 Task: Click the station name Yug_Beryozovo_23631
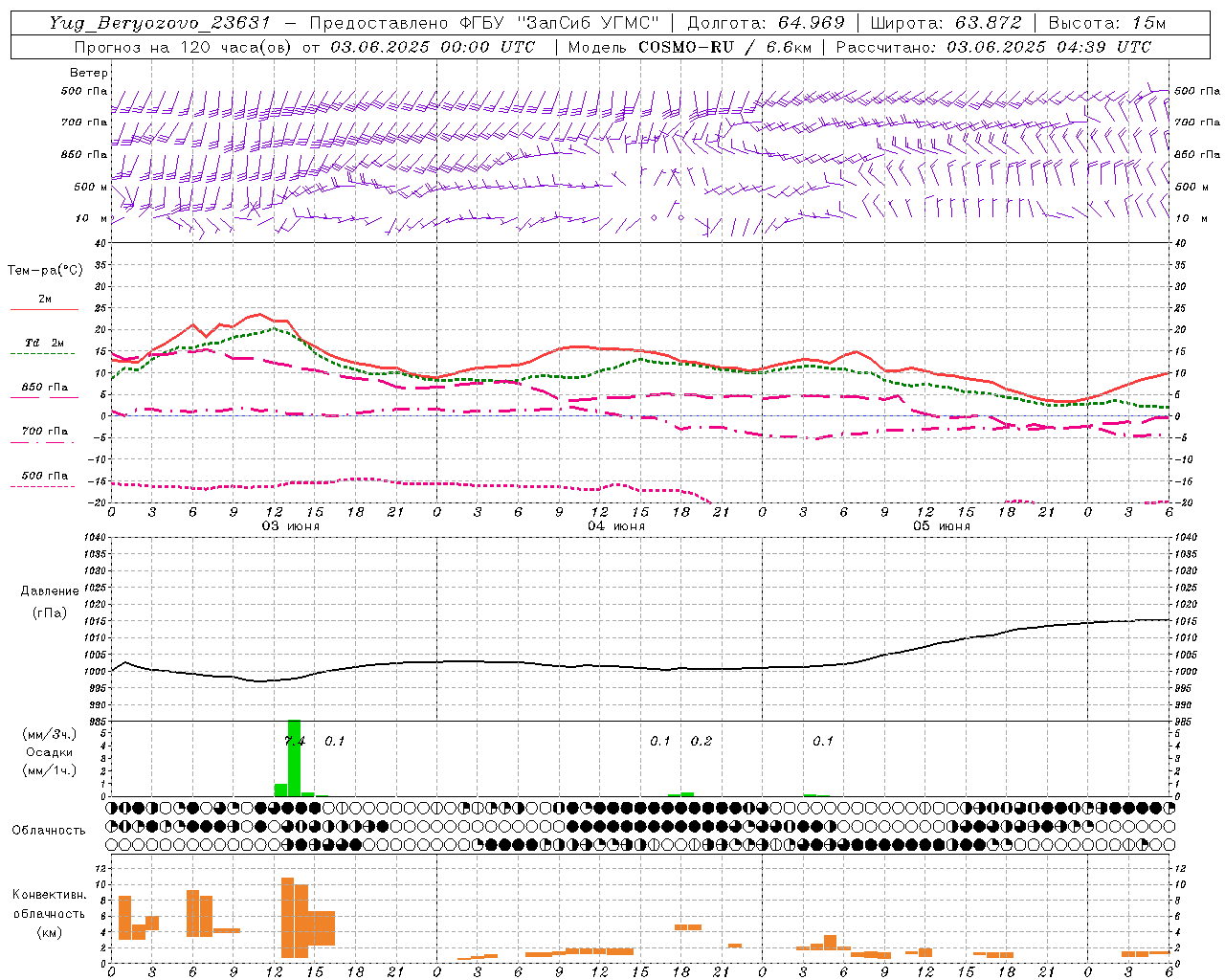(x=160, y=23)
